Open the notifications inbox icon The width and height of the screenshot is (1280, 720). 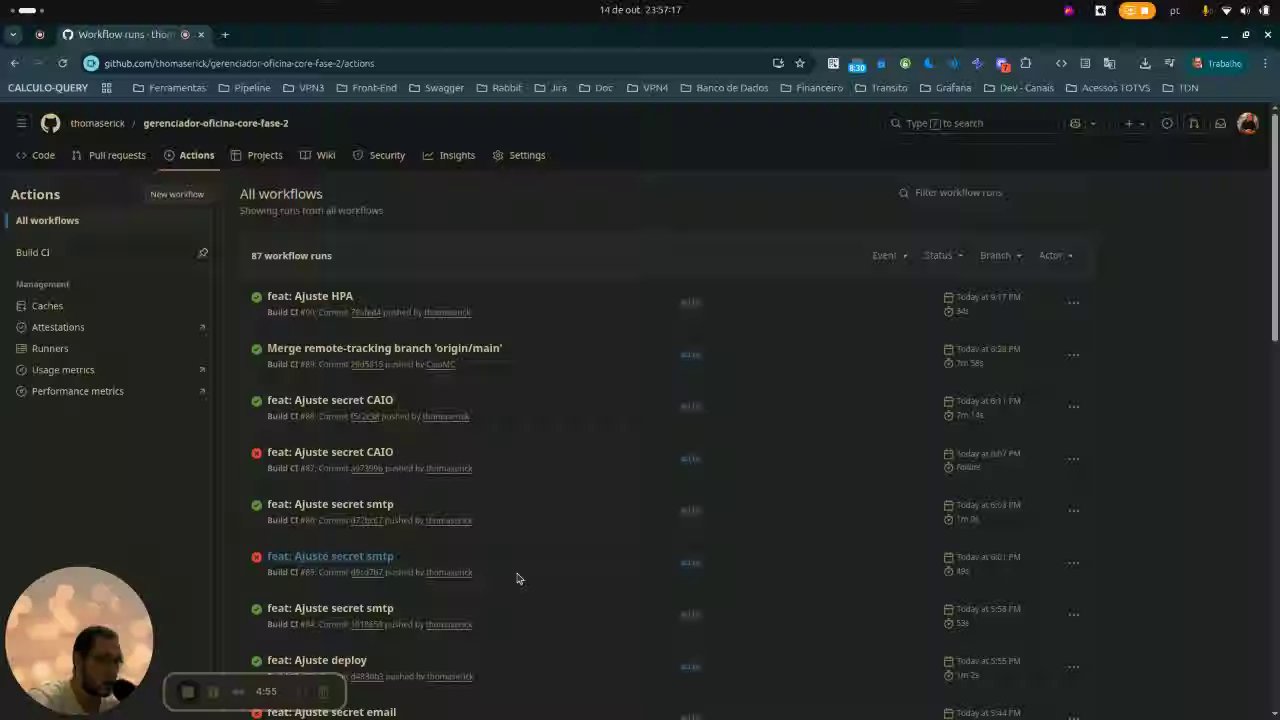(x=1220, y=123)
